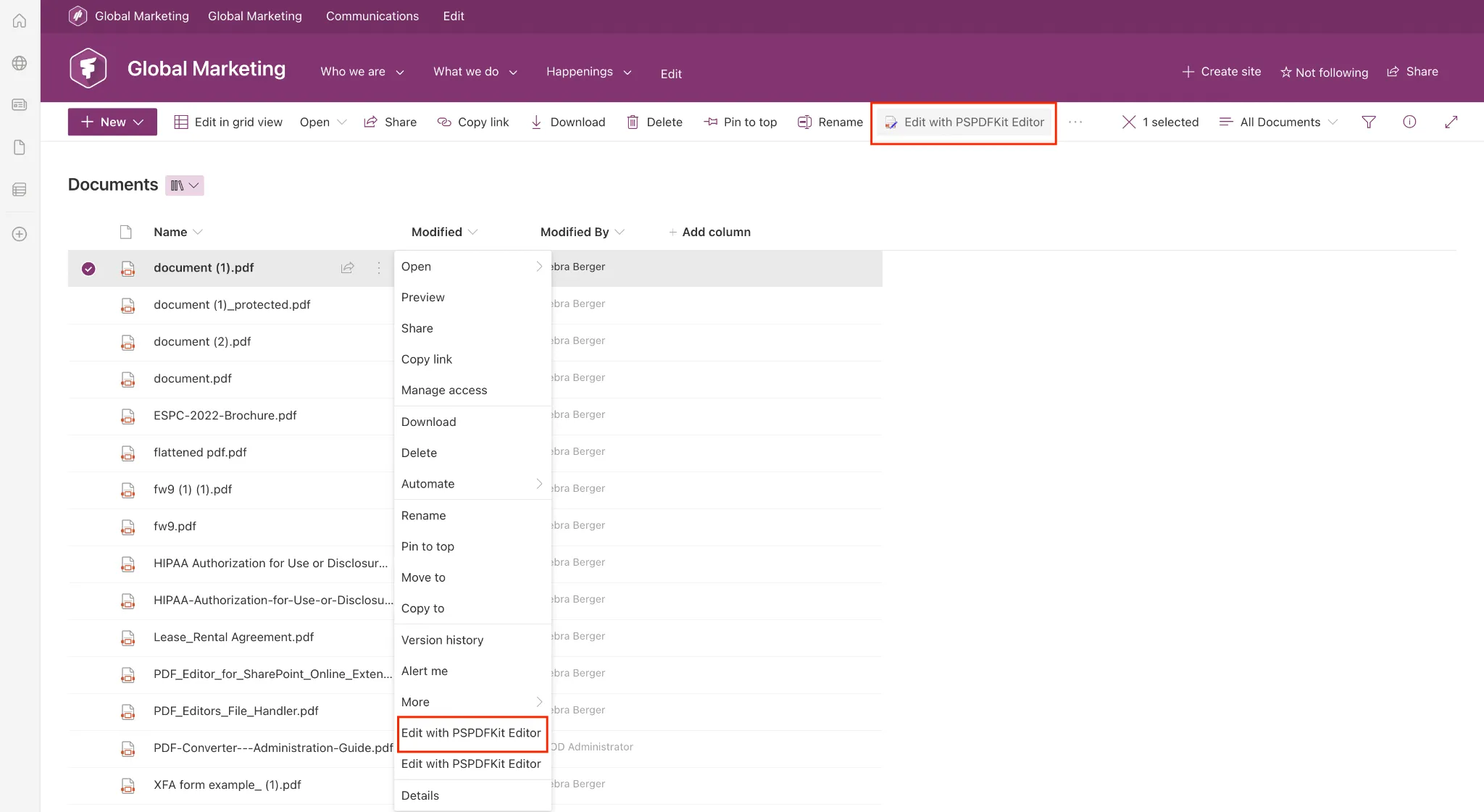This screenshot has width=1484, height=812.
Task: Choose Version history from the context menu
Action: (x=442, y=640)
